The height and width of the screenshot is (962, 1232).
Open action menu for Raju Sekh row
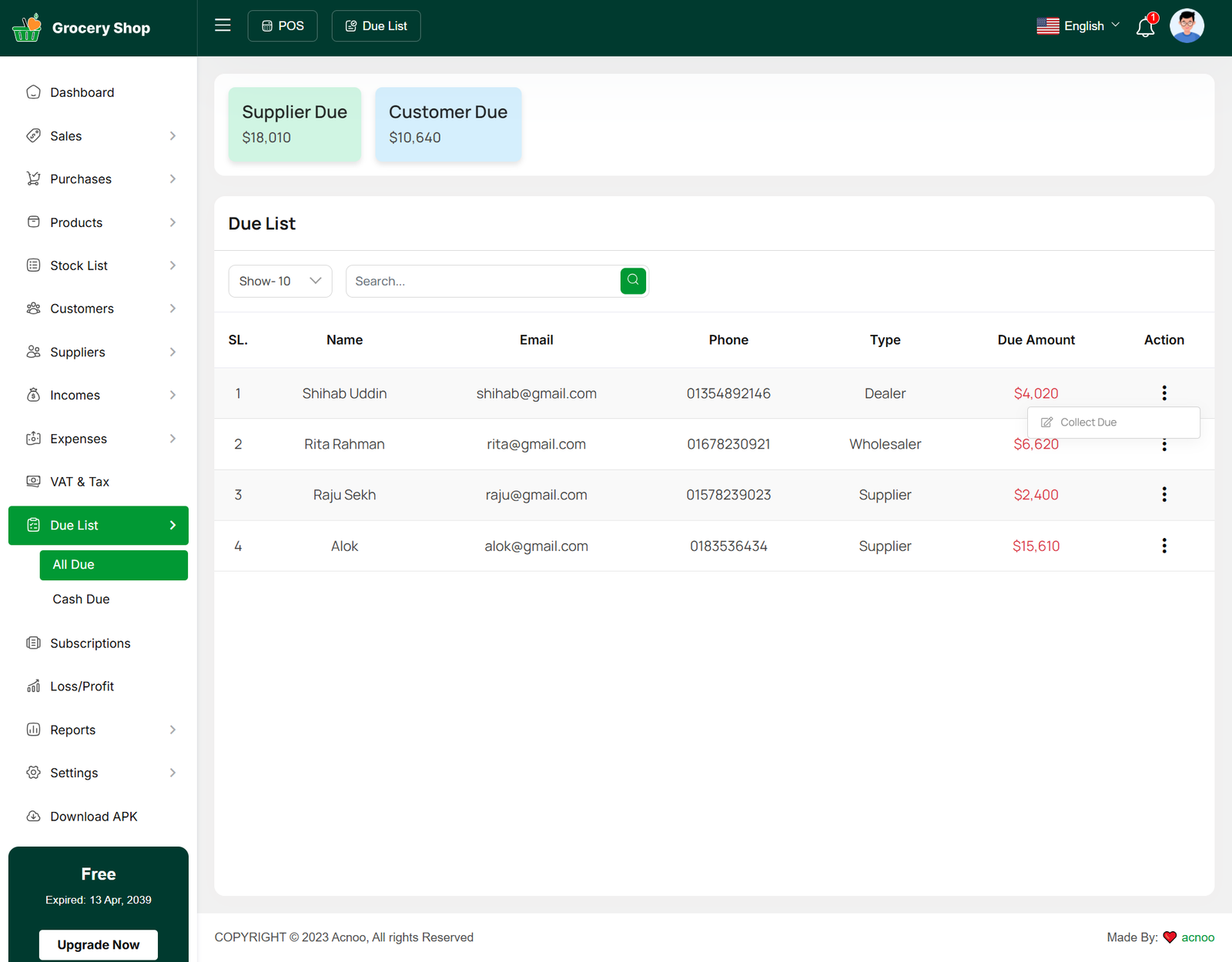1163,495
